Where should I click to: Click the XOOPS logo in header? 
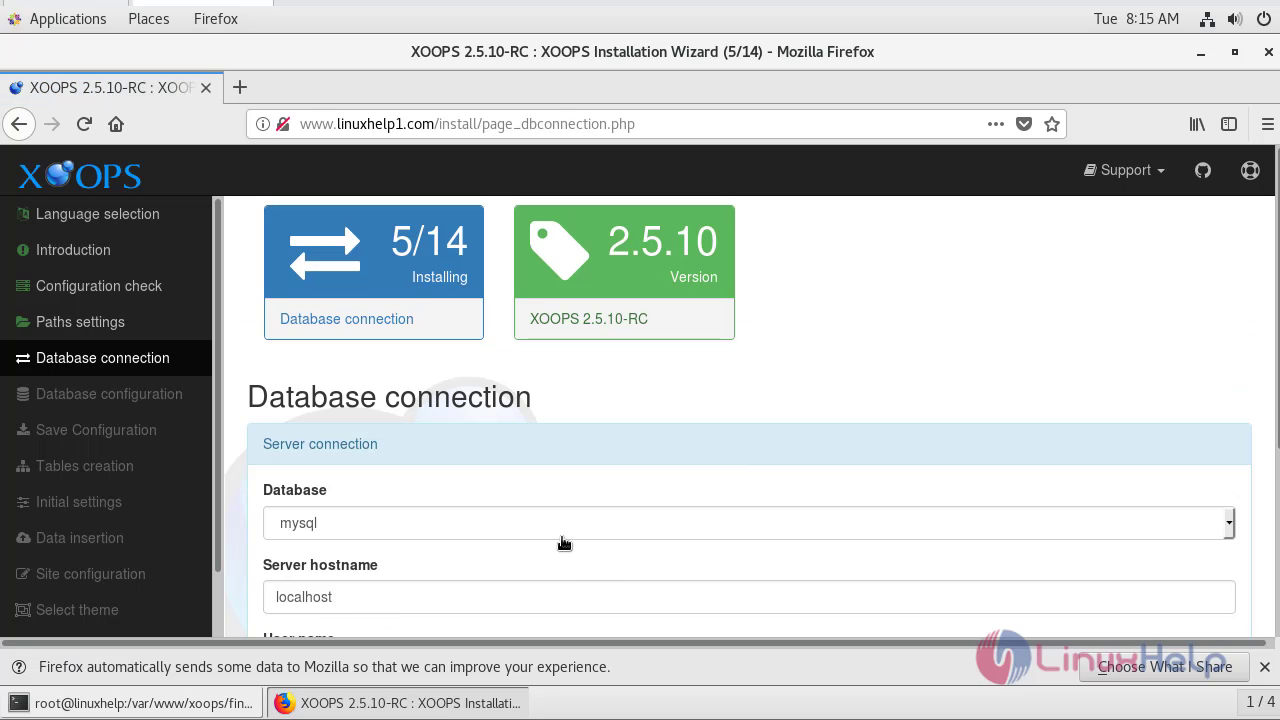click(80, 175)
